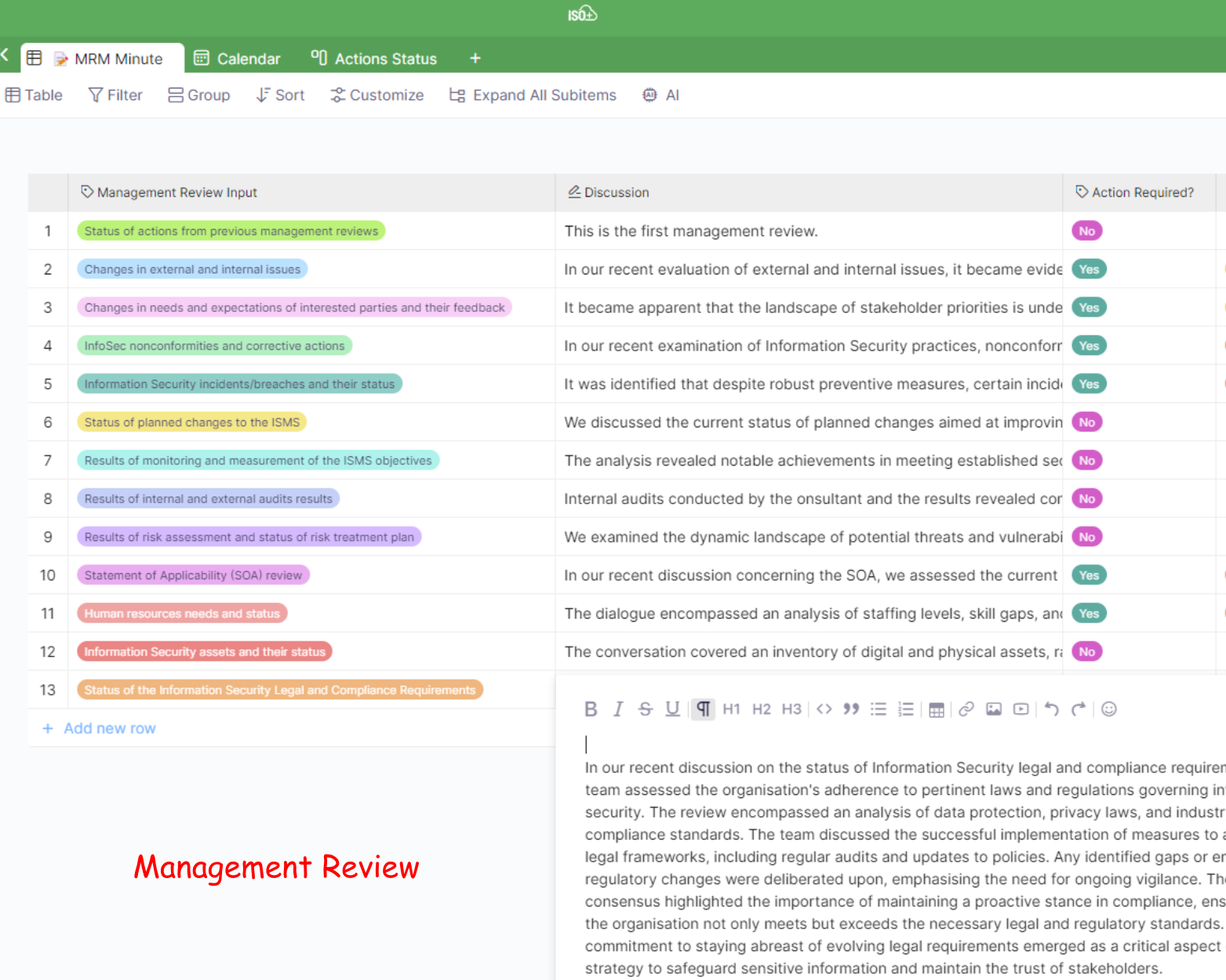The image size is (1226, 980).
Task: Open the Actions Status tab
Action: (x=374, y=59)
